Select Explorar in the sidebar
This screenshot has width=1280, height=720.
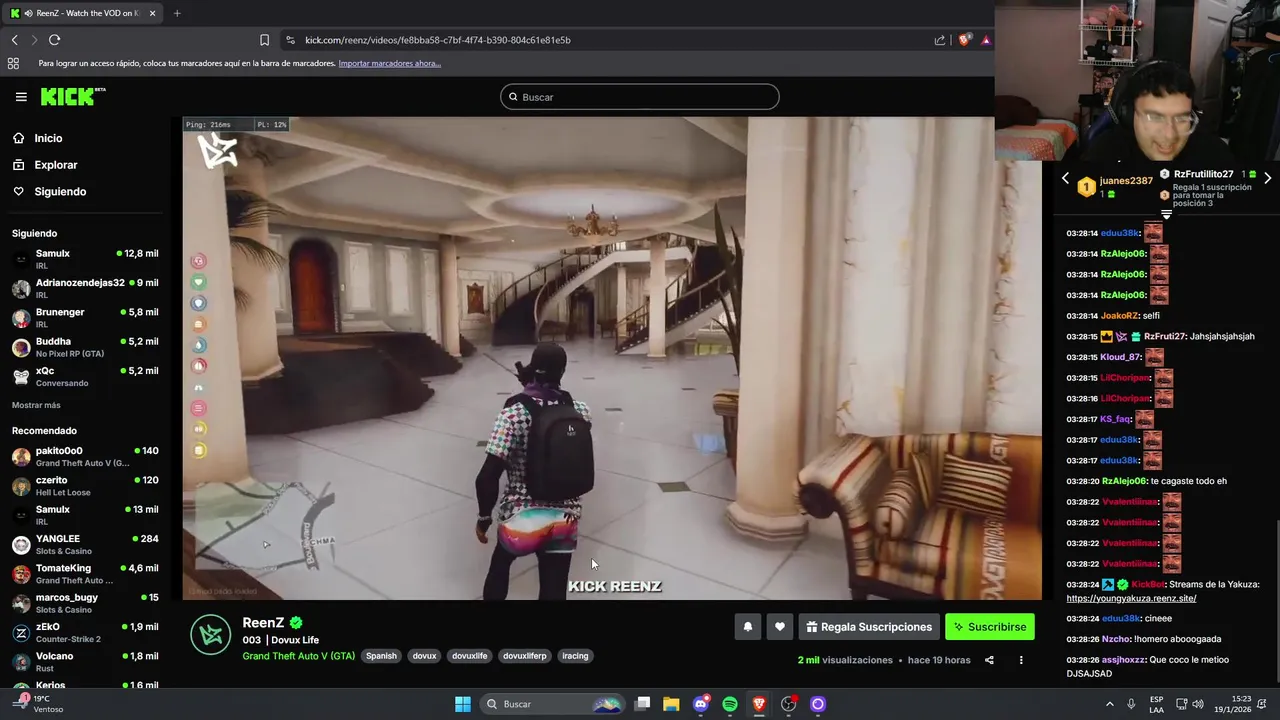click(x=56, y=165)
